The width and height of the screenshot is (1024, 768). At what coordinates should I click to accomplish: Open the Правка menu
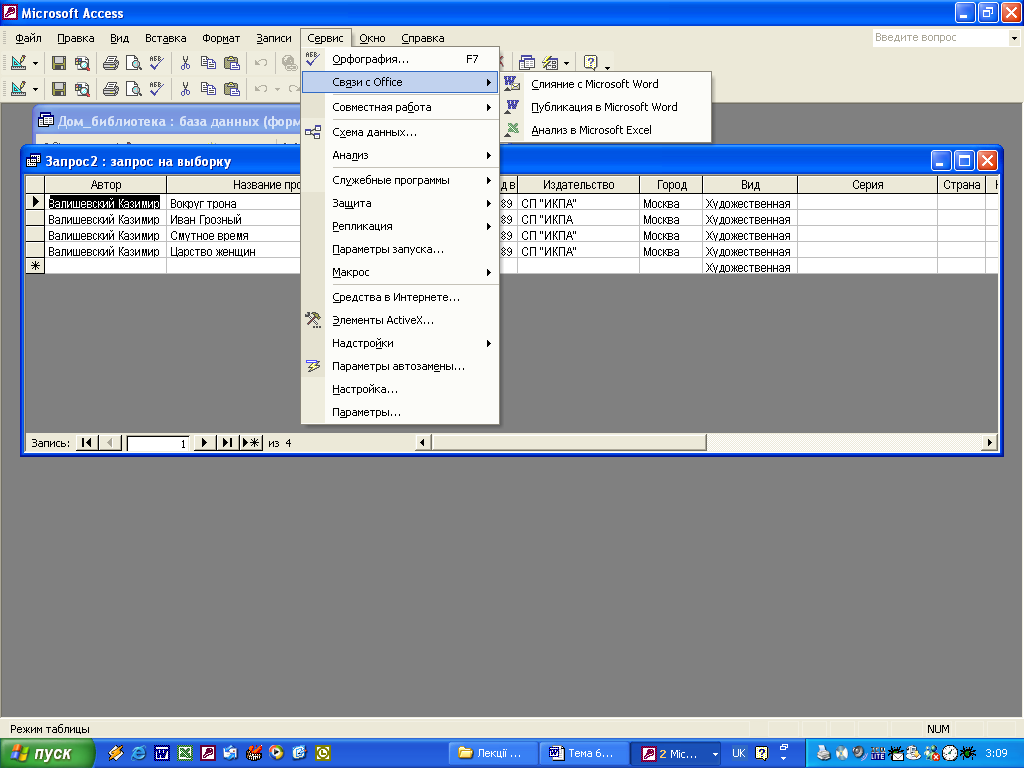pos(76,38)
